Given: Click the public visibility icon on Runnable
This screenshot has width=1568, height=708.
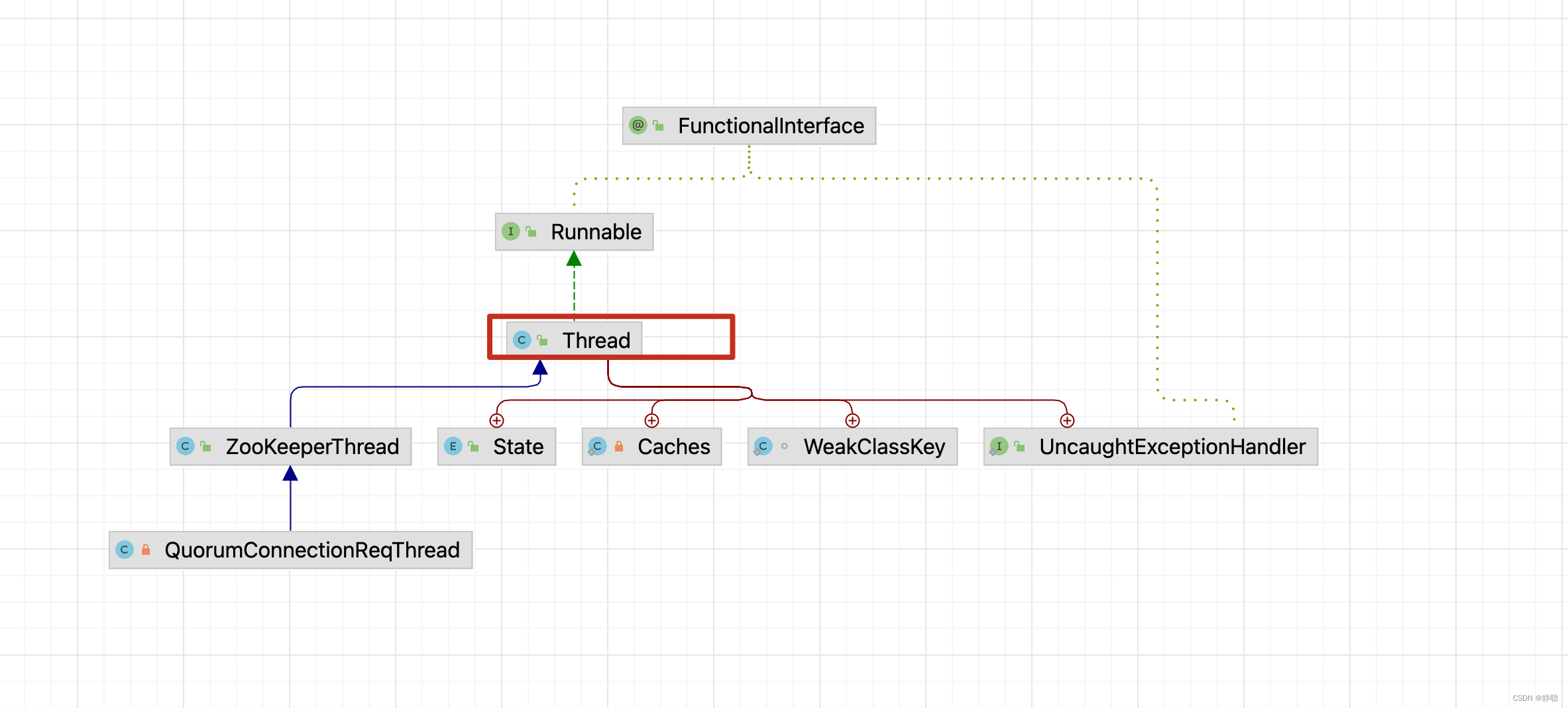Looking at the screenshot, I should tap(531, 231).
